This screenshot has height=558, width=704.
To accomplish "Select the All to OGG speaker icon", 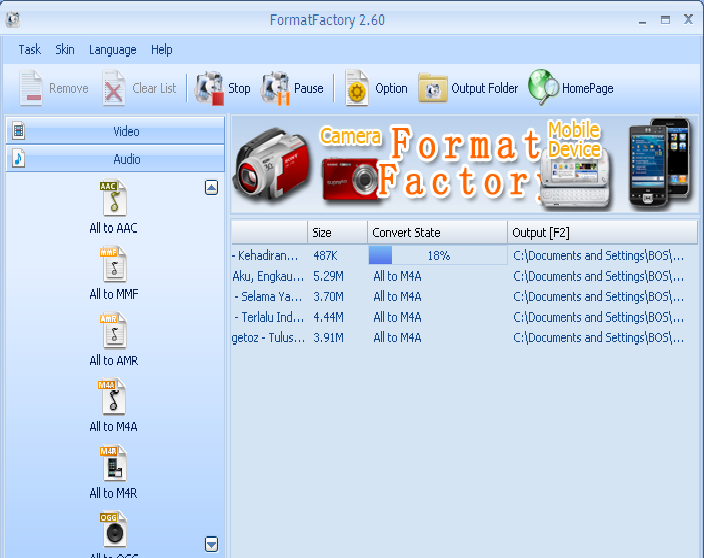I will 114,529.
